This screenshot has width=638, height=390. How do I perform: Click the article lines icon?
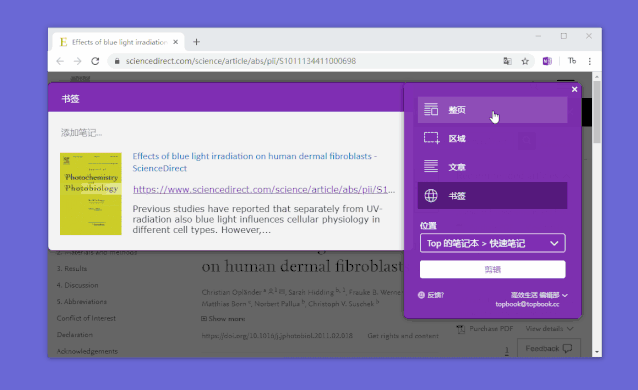pyautogui.click(x=431, y=167)
